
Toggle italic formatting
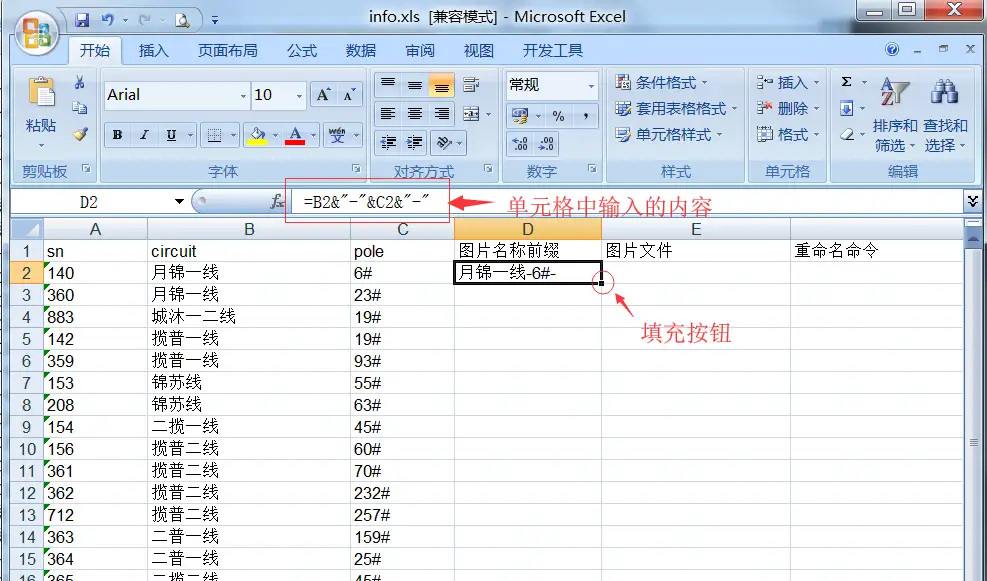(x=145, y=135)
